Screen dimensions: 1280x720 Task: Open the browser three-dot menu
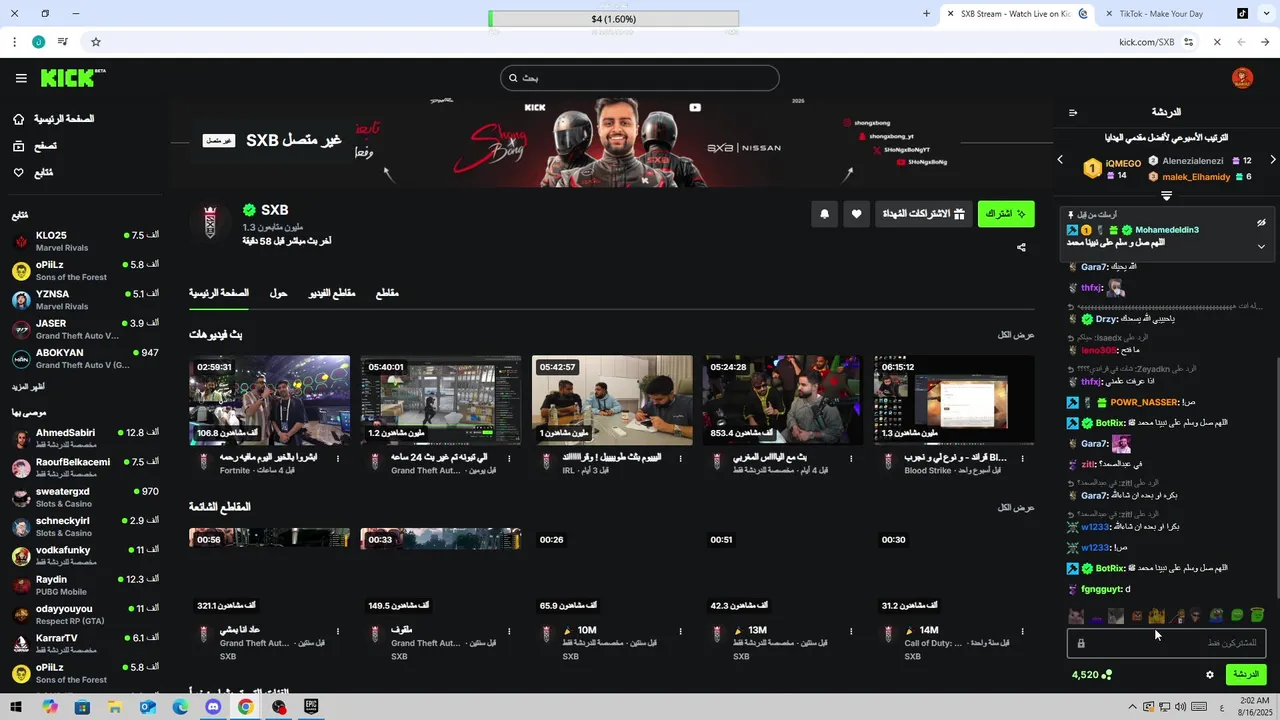point(14,42)
